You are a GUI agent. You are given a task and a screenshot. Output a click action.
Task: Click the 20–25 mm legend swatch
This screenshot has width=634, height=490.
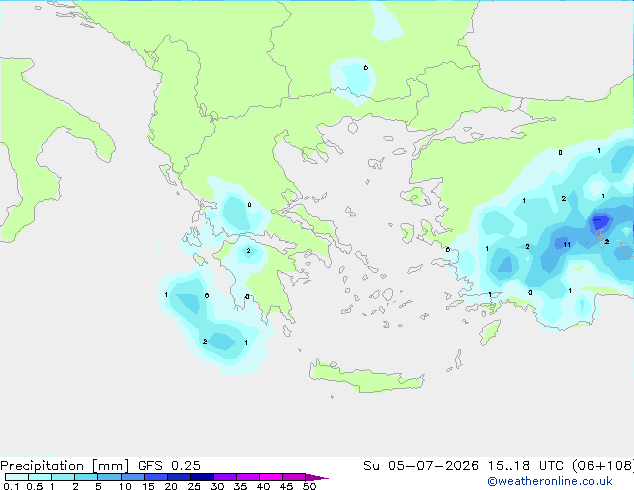pyautogui.click(x=179, y=477)
